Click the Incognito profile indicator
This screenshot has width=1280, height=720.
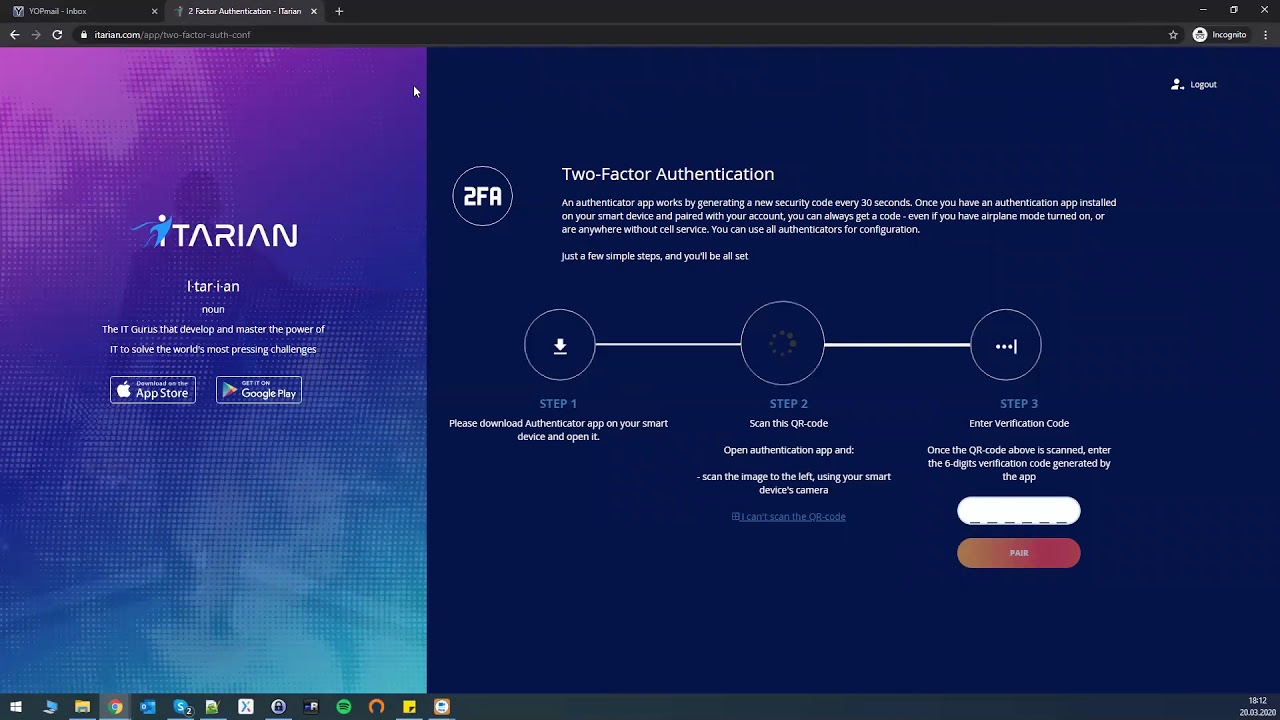pyautogui.click(x=1220, y=34)
